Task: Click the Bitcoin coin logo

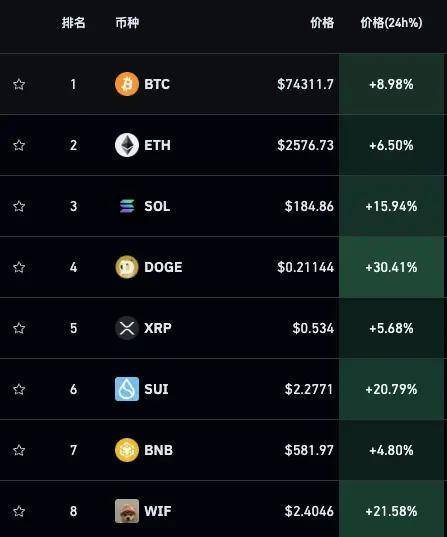Action: click(127, 84)
